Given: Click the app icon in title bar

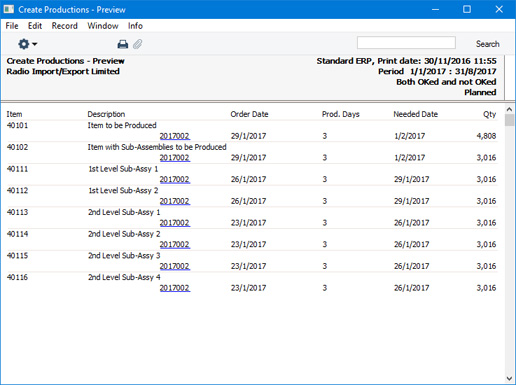Looking at the screenshot, I should [x=8, y=9].
